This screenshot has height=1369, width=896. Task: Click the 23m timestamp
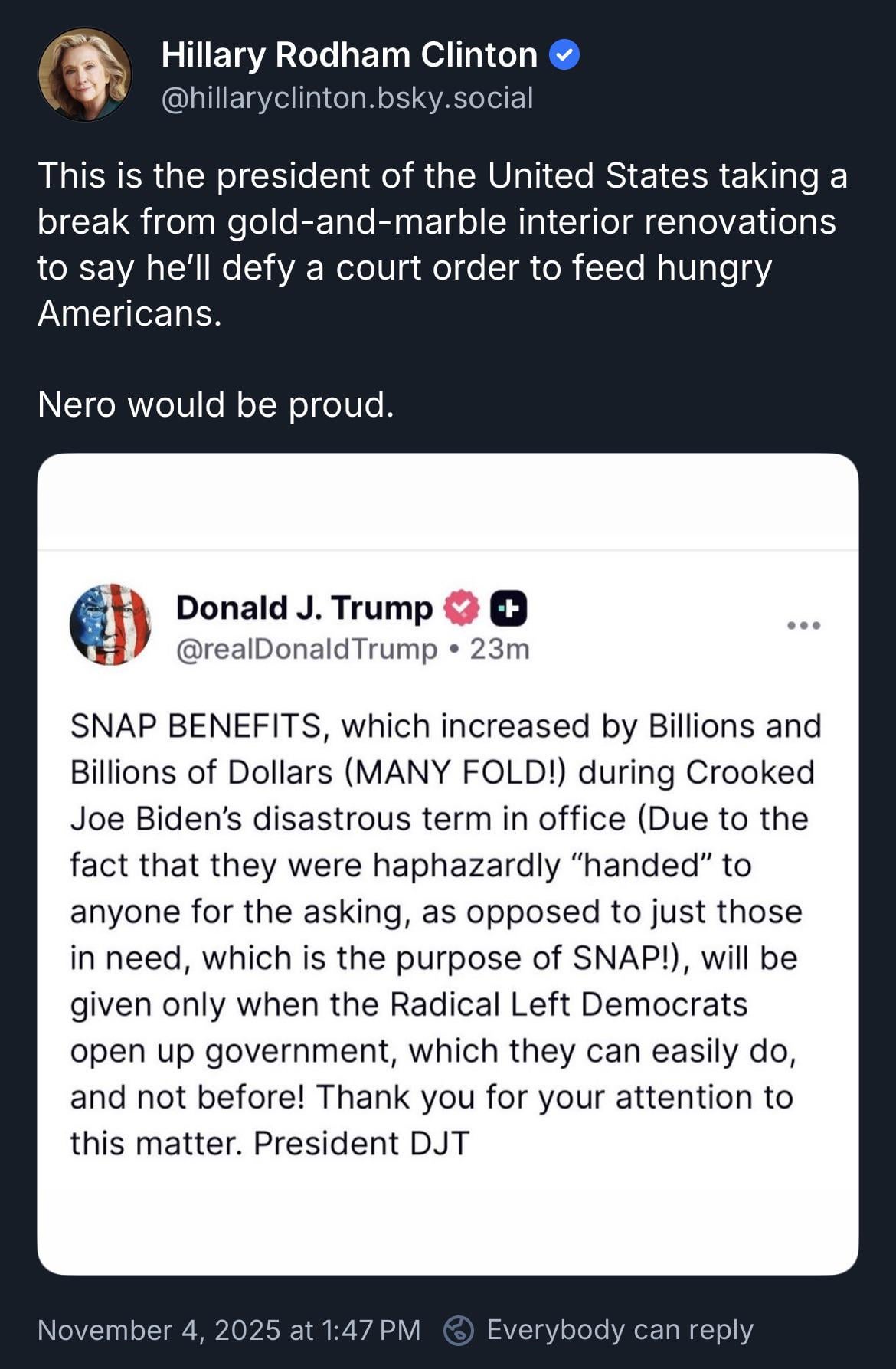click(499, 649)
